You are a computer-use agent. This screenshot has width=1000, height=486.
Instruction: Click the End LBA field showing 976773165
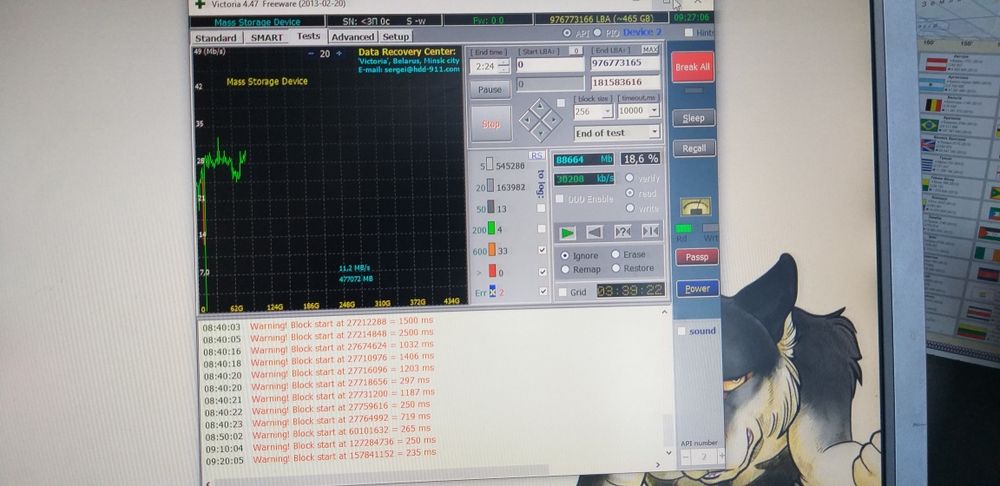pos(624,63)
